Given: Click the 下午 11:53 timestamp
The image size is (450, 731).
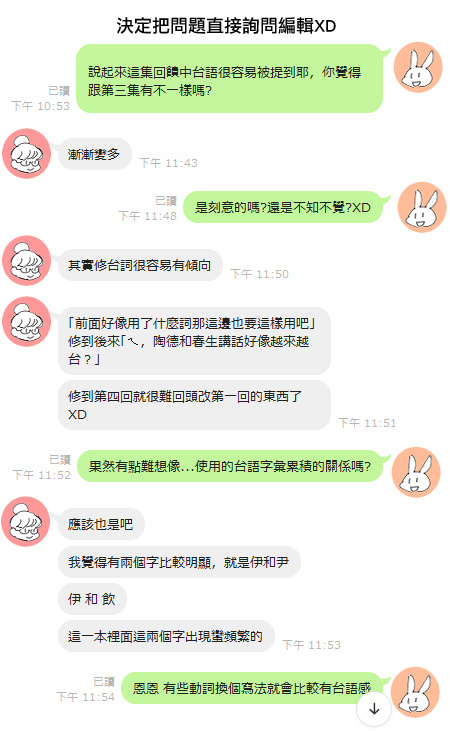Looking at the screenshot, I should pyautogui.click(x=312, y=645).
